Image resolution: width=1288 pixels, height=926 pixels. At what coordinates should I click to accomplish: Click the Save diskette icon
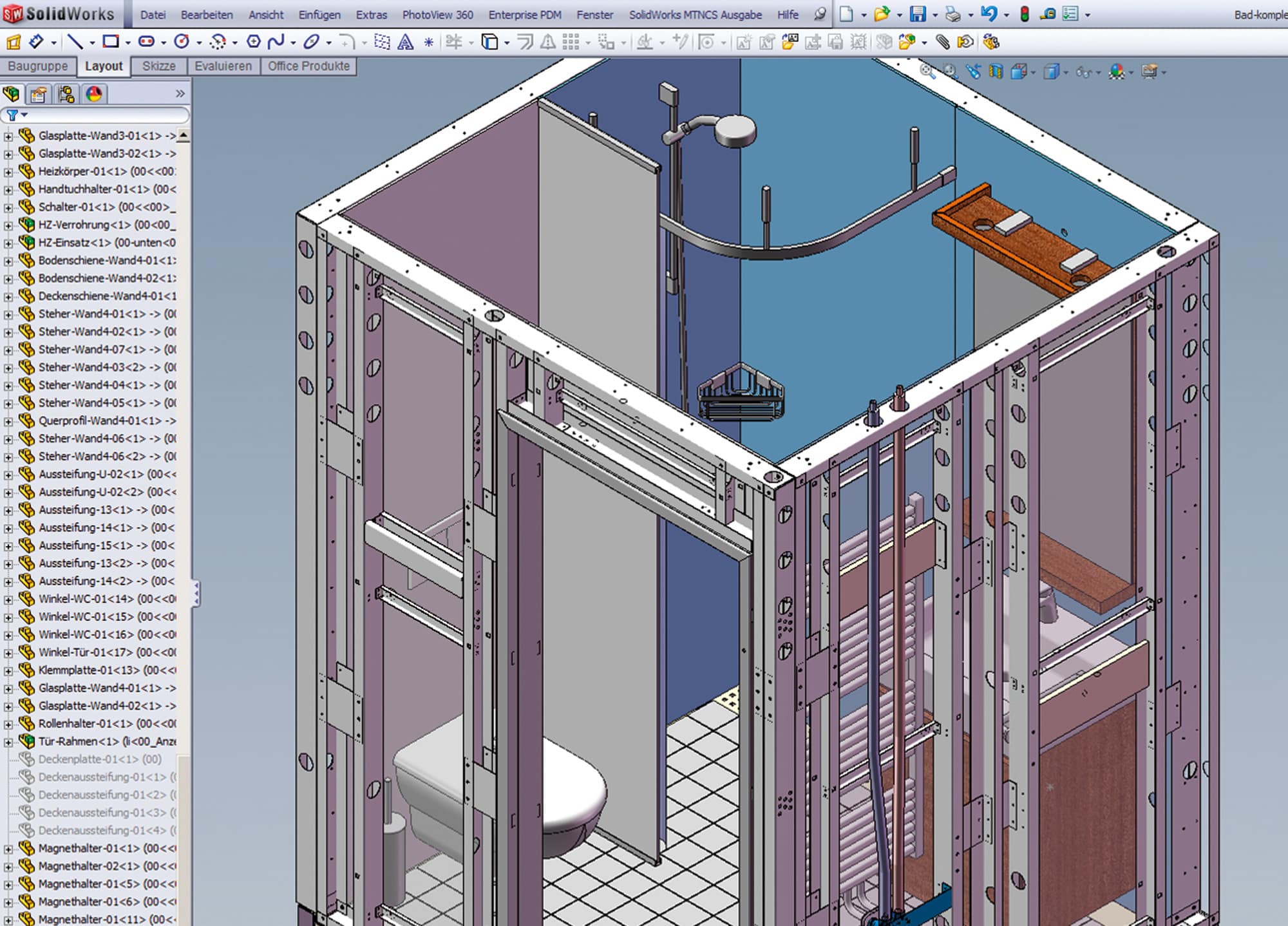(x=918, y=14)
